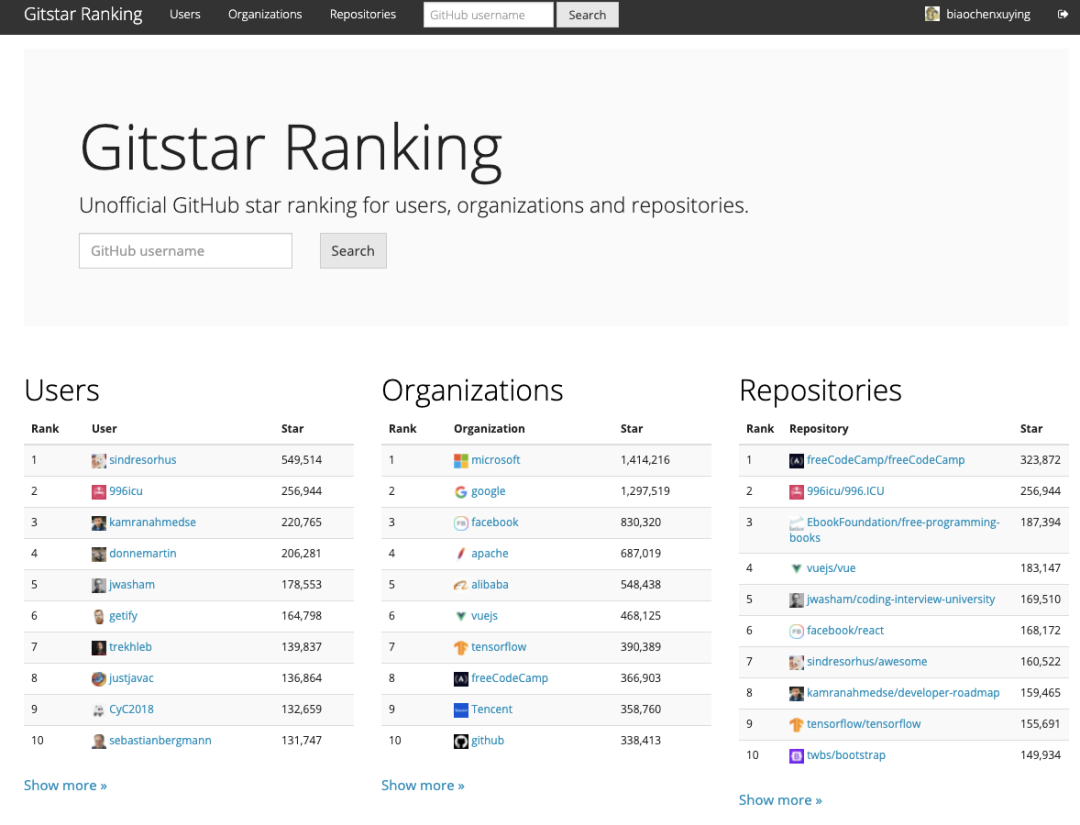Click the vuejs organization logo icon
Screen dimensions: 1080x825
(461, 616)
